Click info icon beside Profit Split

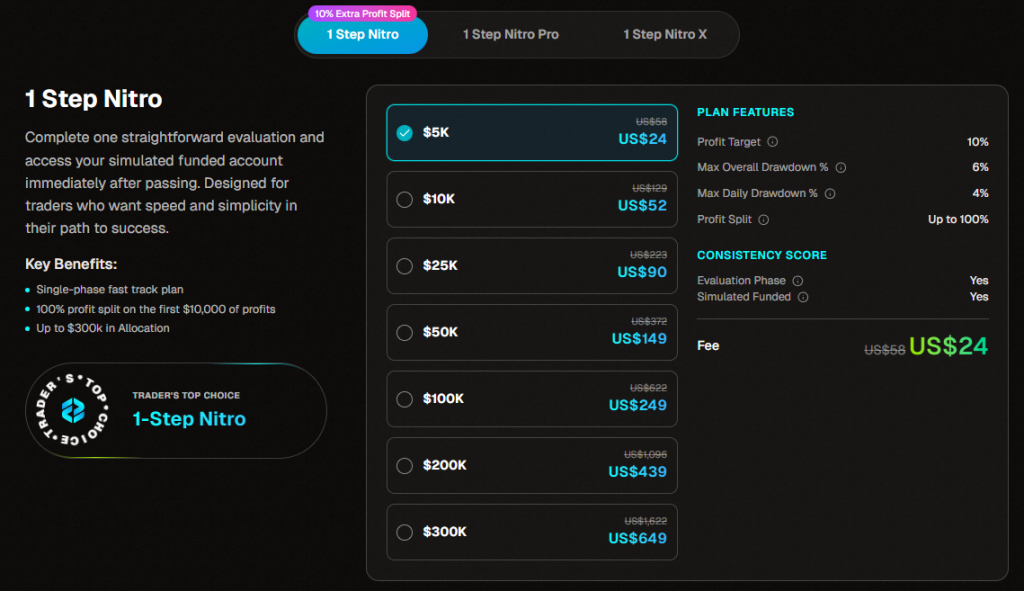pos(763,220)
